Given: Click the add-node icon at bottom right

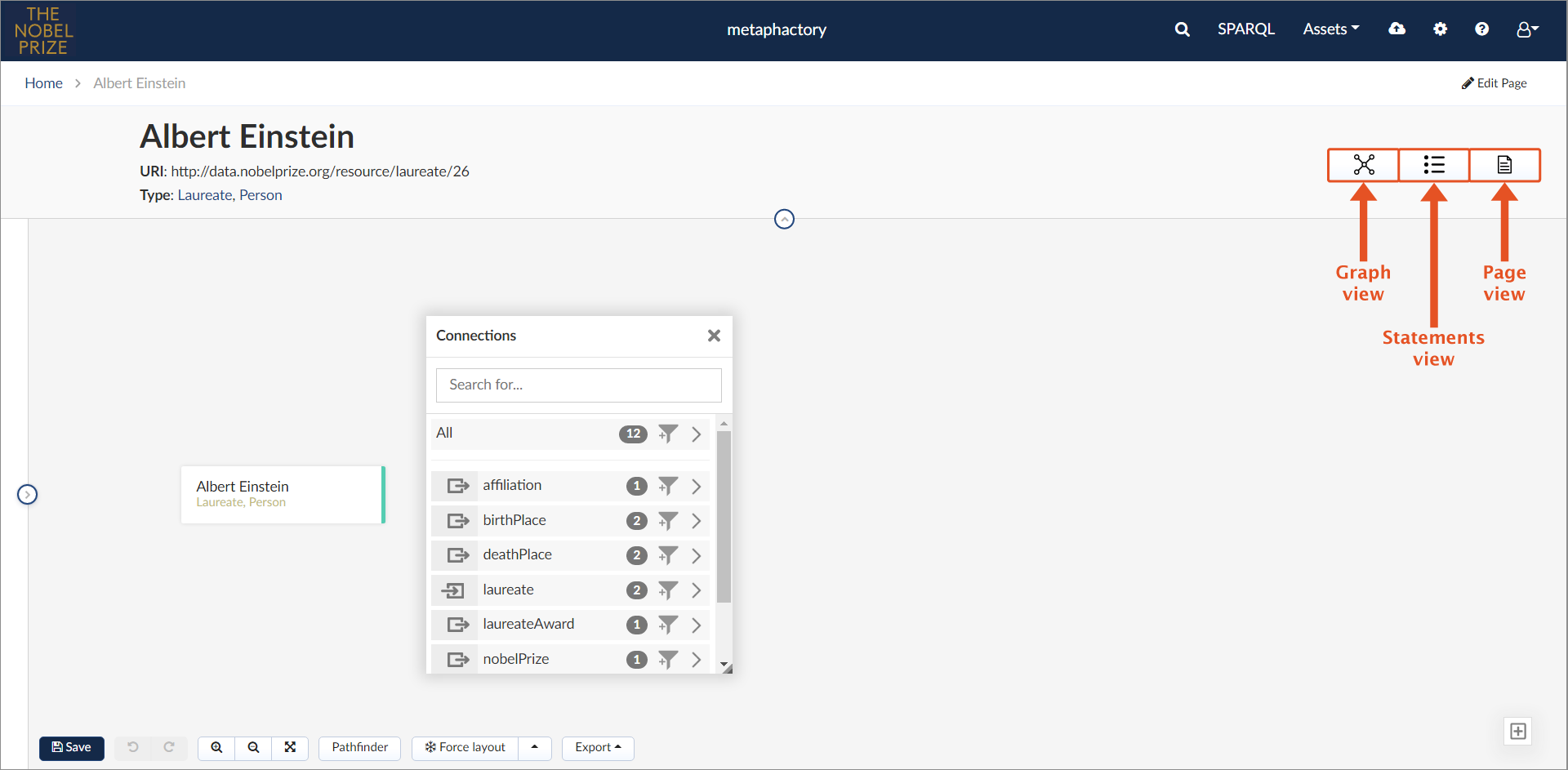Looking at the screenshot, I should tap(1519, 732).
